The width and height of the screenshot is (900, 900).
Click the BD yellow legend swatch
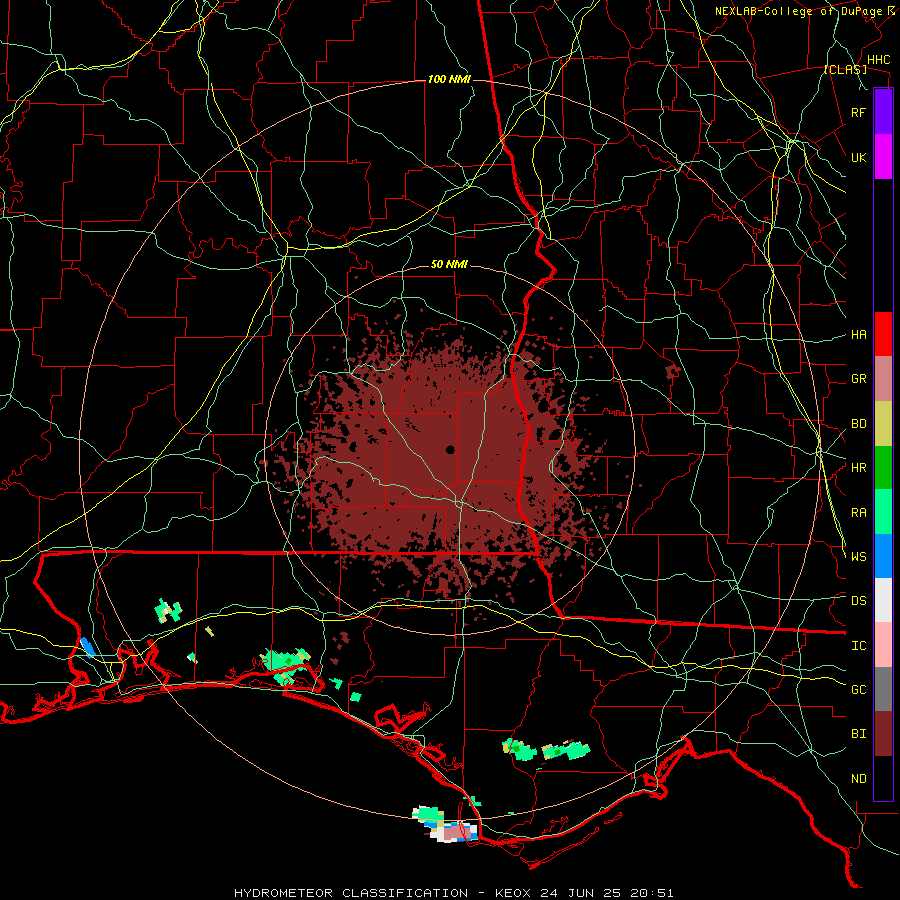[883, 424]
